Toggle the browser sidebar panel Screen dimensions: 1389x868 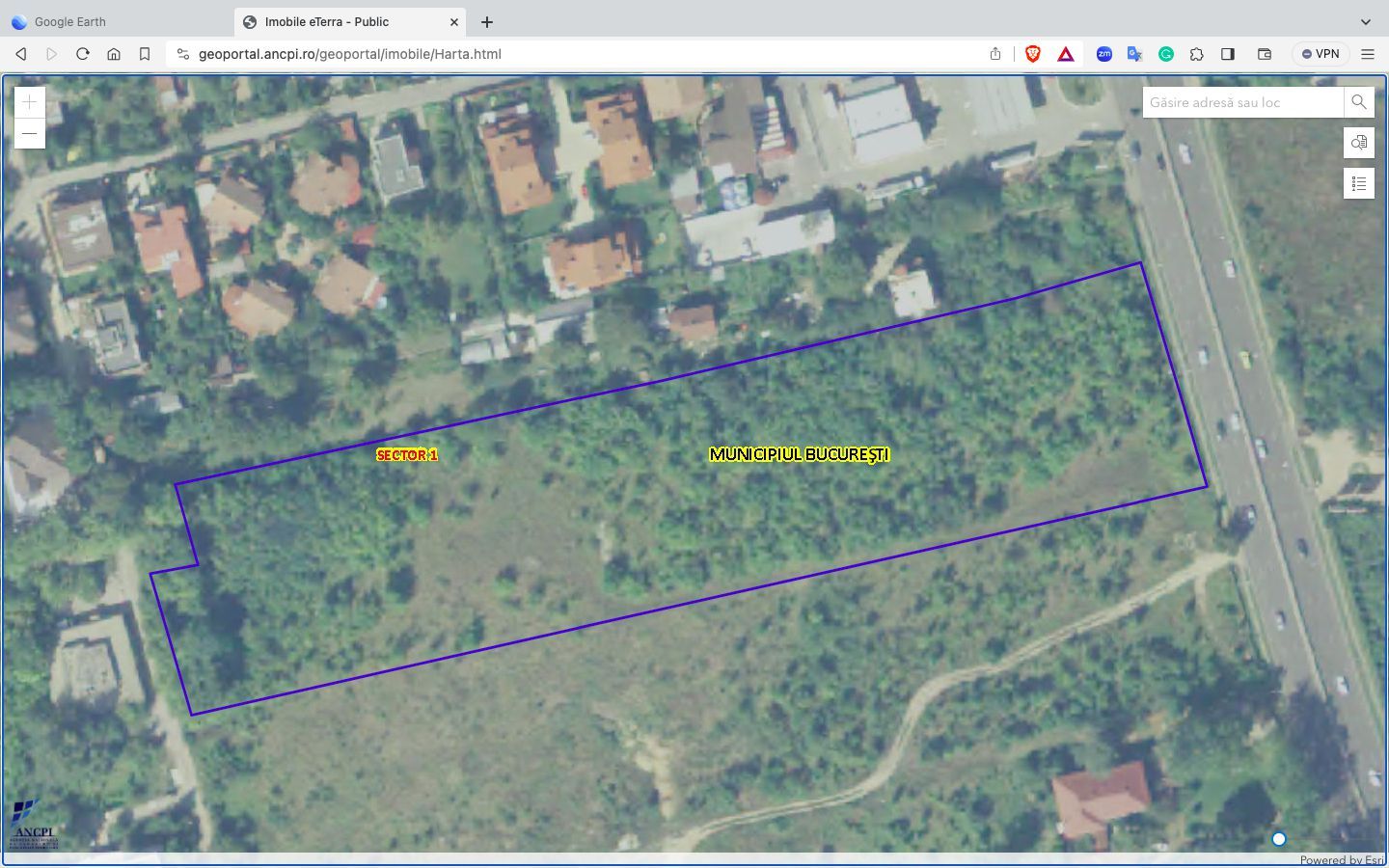coord(1227,54)
